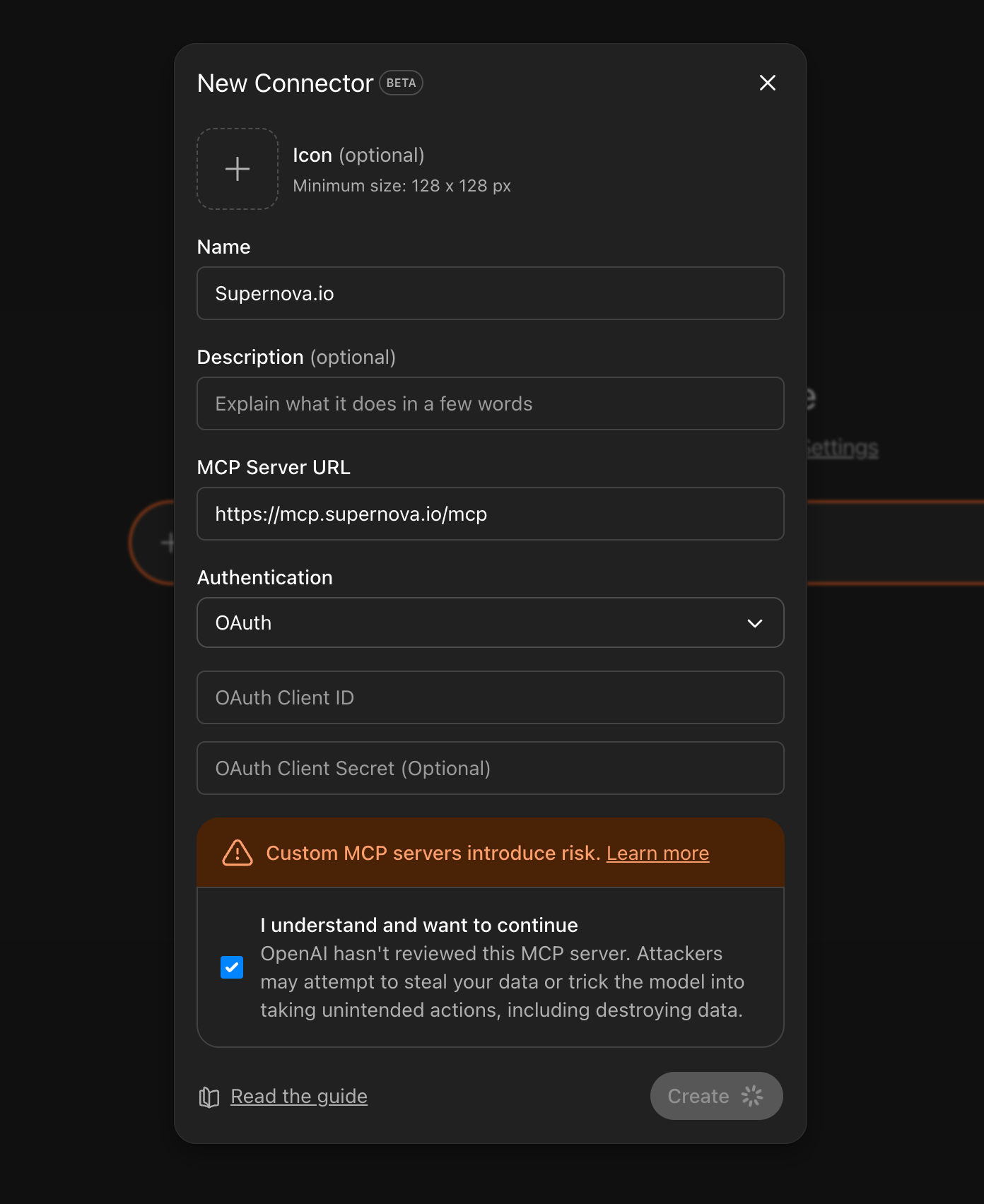Toggle the 'I understand and want to continue' checkbox
The image size is (984, 1204).
(232, 967)
